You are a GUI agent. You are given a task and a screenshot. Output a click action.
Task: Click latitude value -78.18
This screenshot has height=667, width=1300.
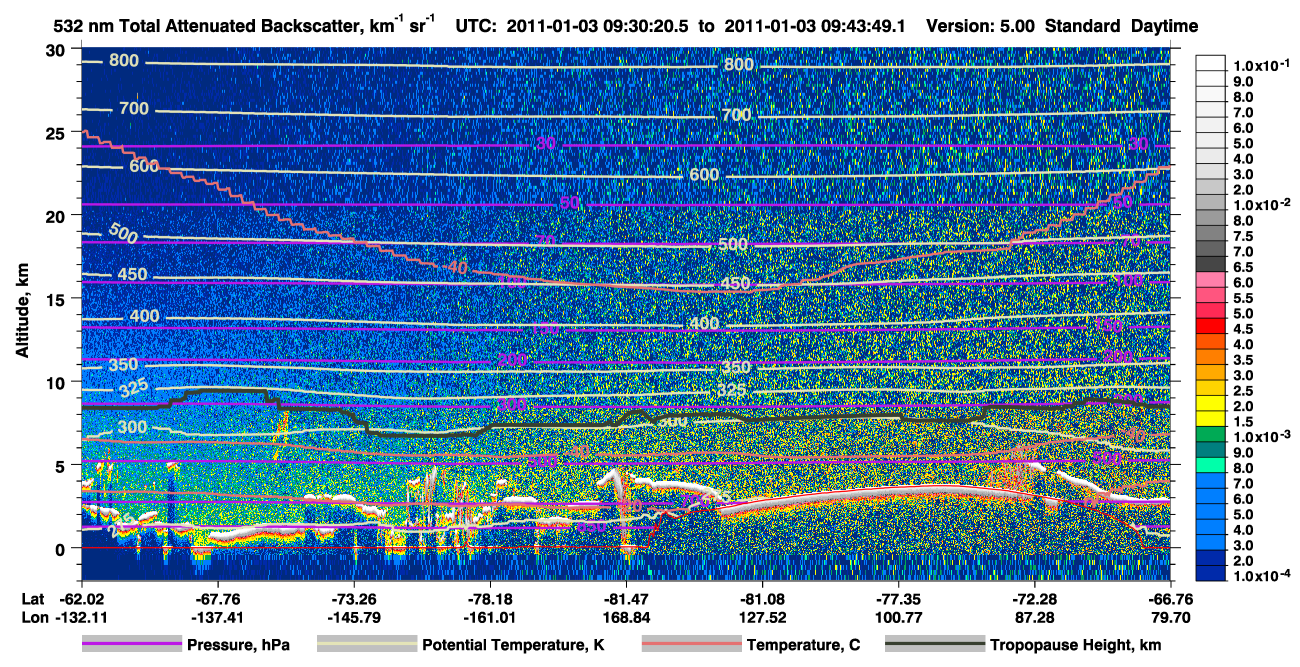point(488,600)
